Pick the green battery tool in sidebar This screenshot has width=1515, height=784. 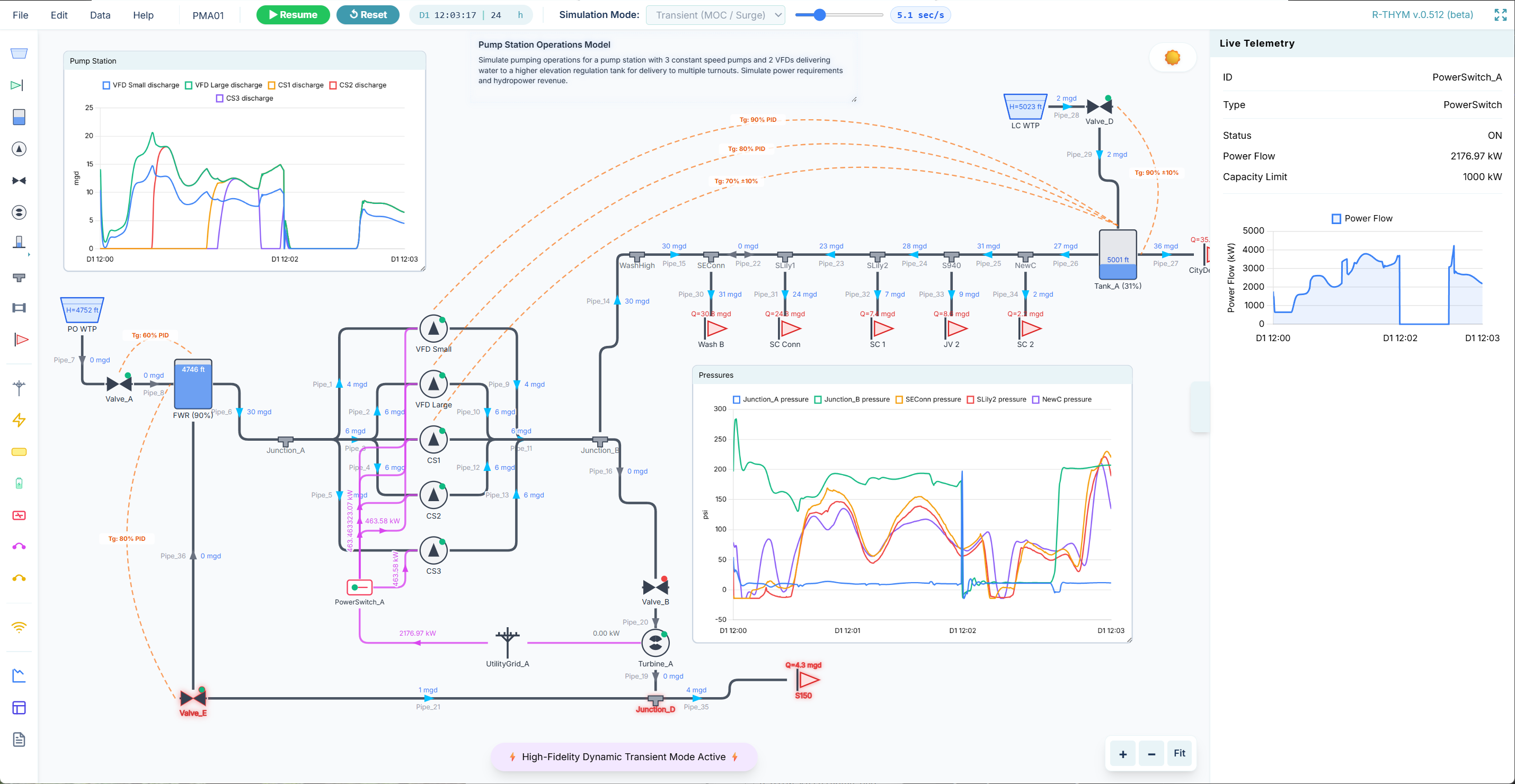(x=19, y=483)
